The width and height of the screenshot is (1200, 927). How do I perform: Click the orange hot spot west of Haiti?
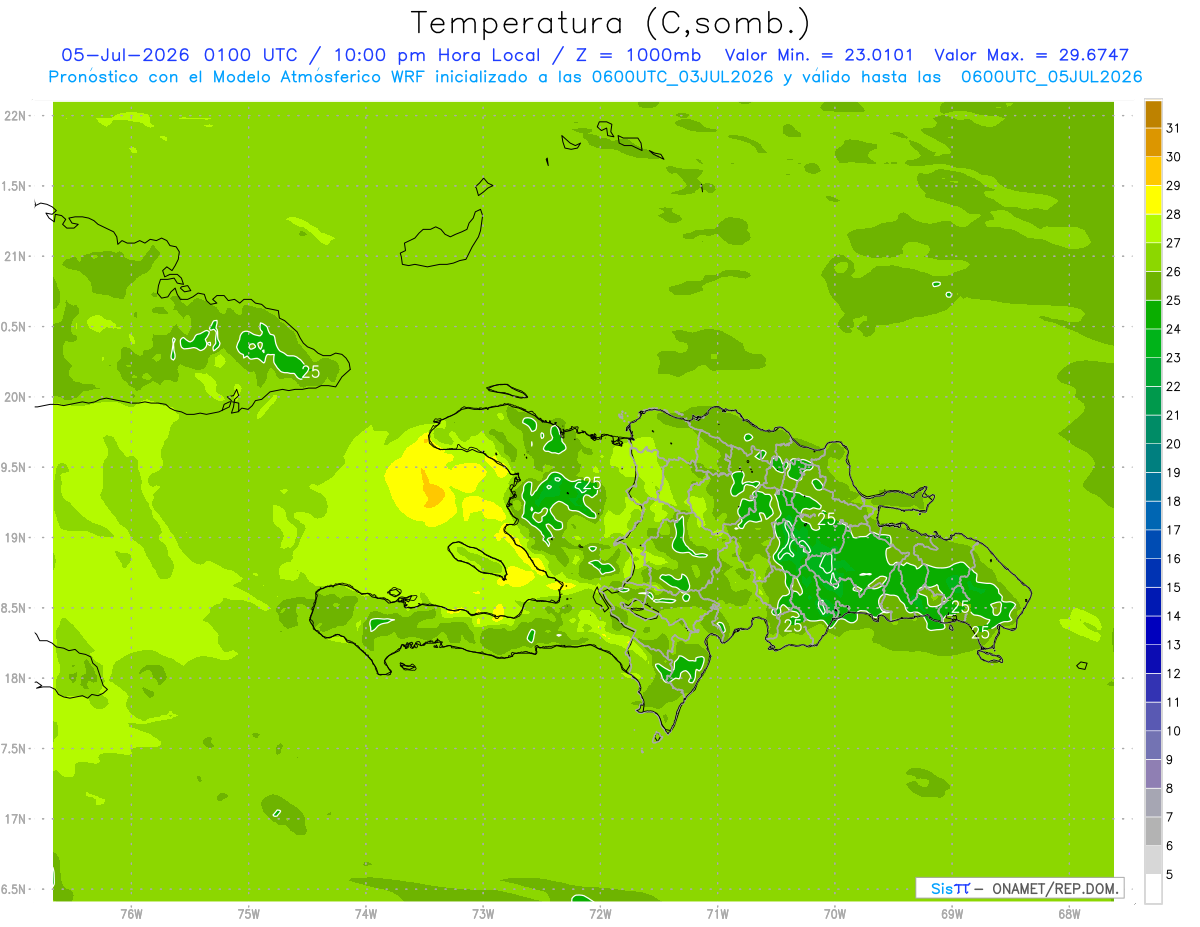(432, 492)
